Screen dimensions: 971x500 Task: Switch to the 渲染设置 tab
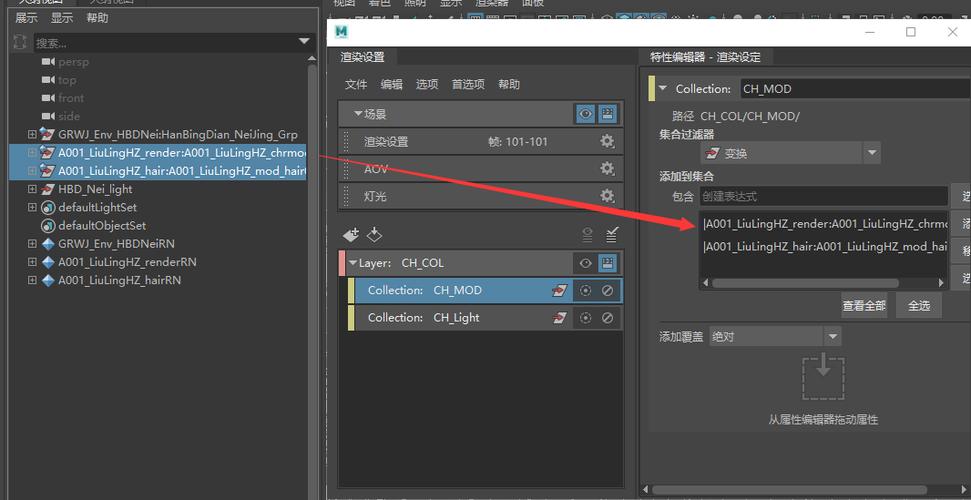click(x=363, y=57)
